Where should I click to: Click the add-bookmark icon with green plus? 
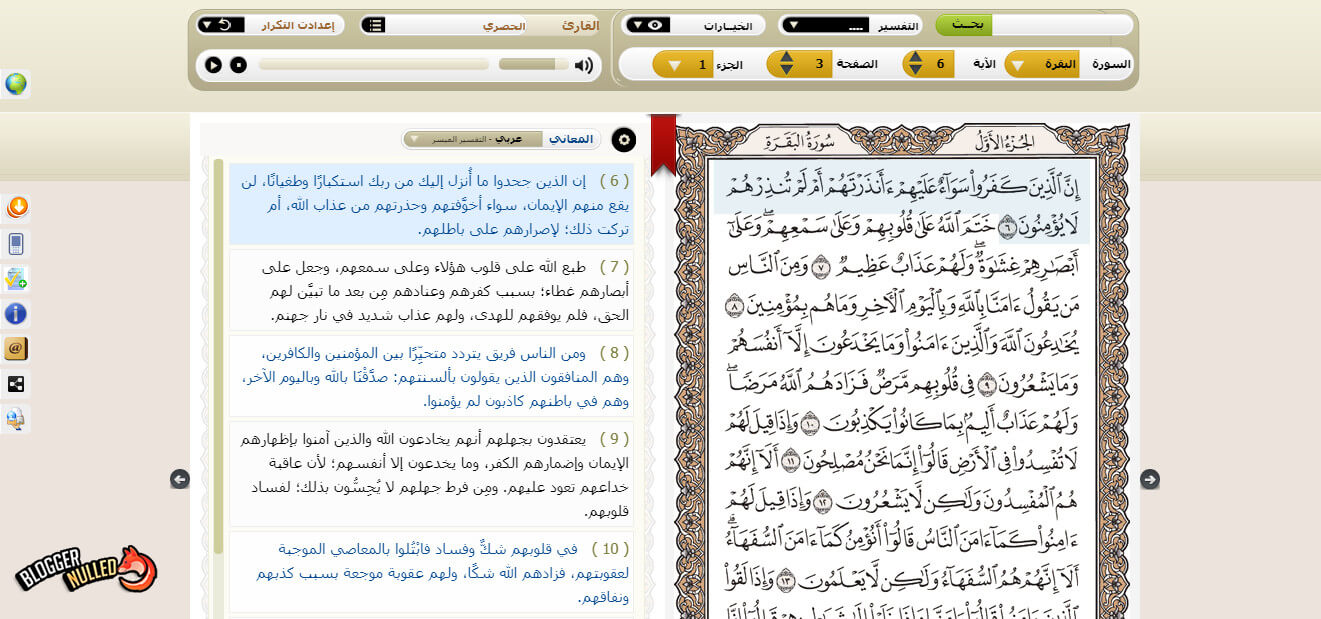tap(16, 279)
